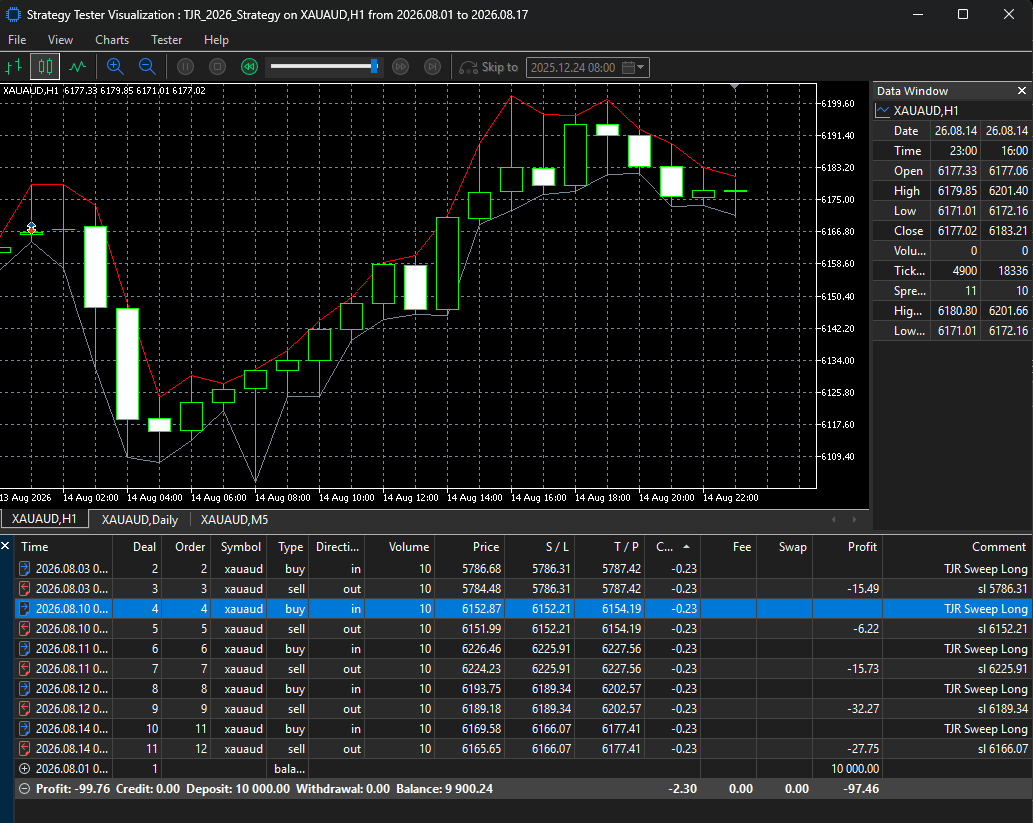Screen dimensions: 1033x823
Task: Sort by the Profit column header
Action: (847, 546)
